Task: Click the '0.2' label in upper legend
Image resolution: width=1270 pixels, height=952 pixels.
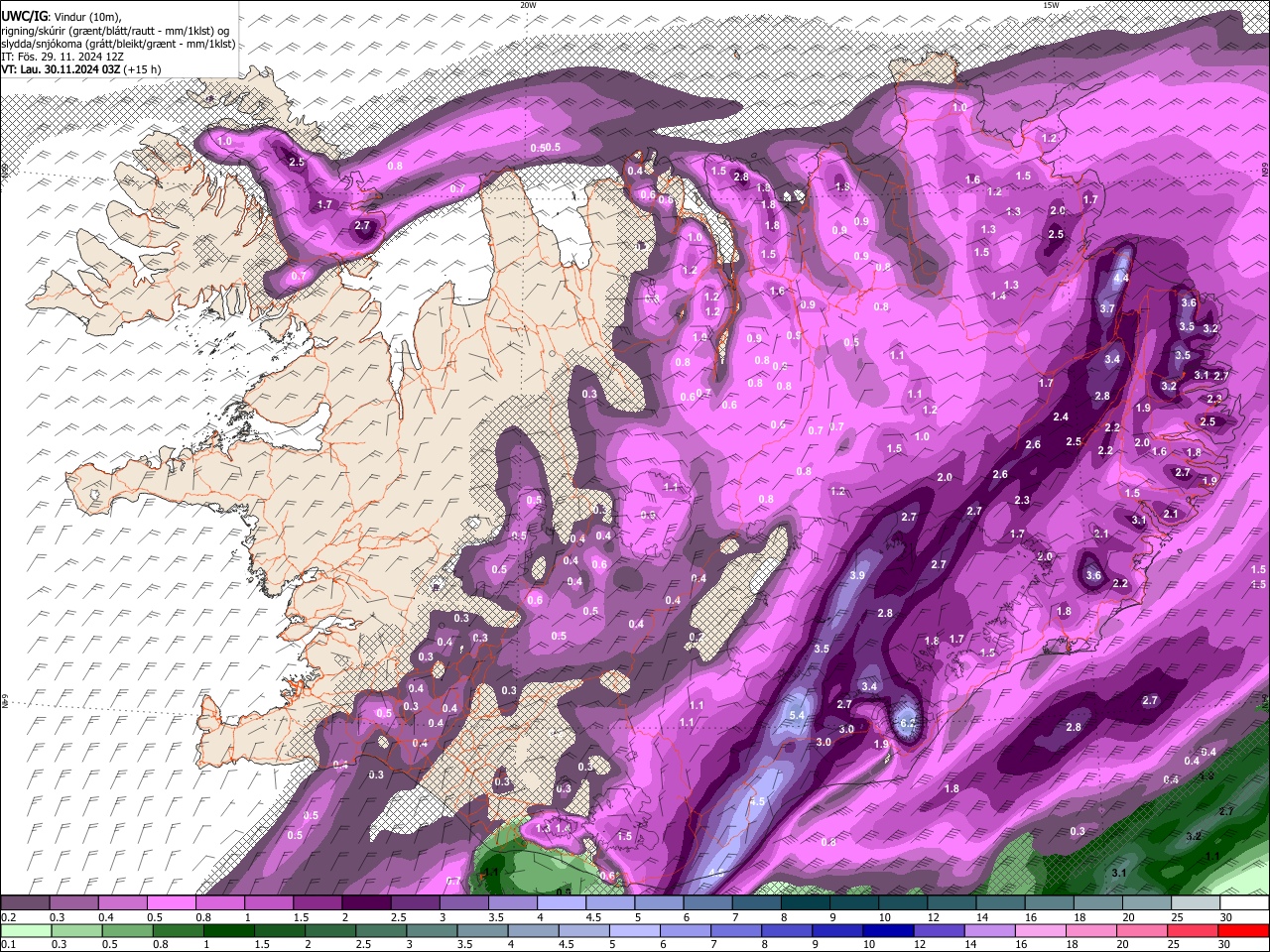Action: tap(8, 916)
